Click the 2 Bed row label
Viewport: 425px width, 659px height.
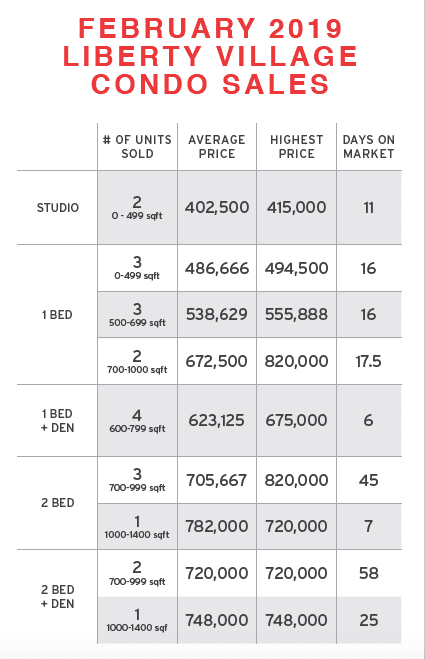(58, 503)
